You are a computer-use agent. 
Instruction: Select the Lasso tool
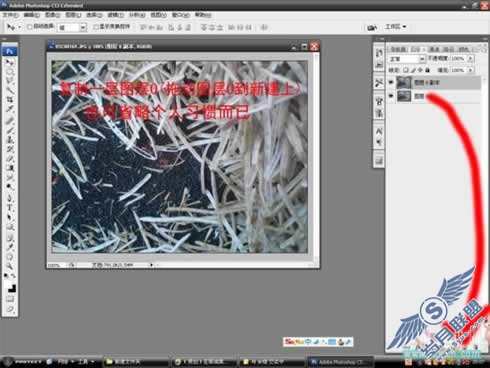click(10, 81)
